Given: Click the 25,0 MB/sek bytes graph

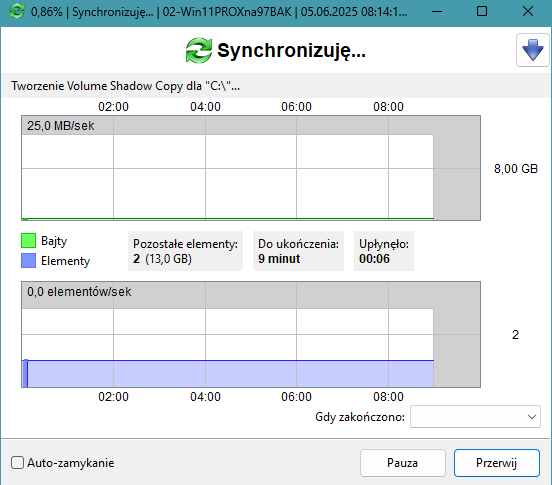Looking at the screenshot, I should (x=251, y=168).
